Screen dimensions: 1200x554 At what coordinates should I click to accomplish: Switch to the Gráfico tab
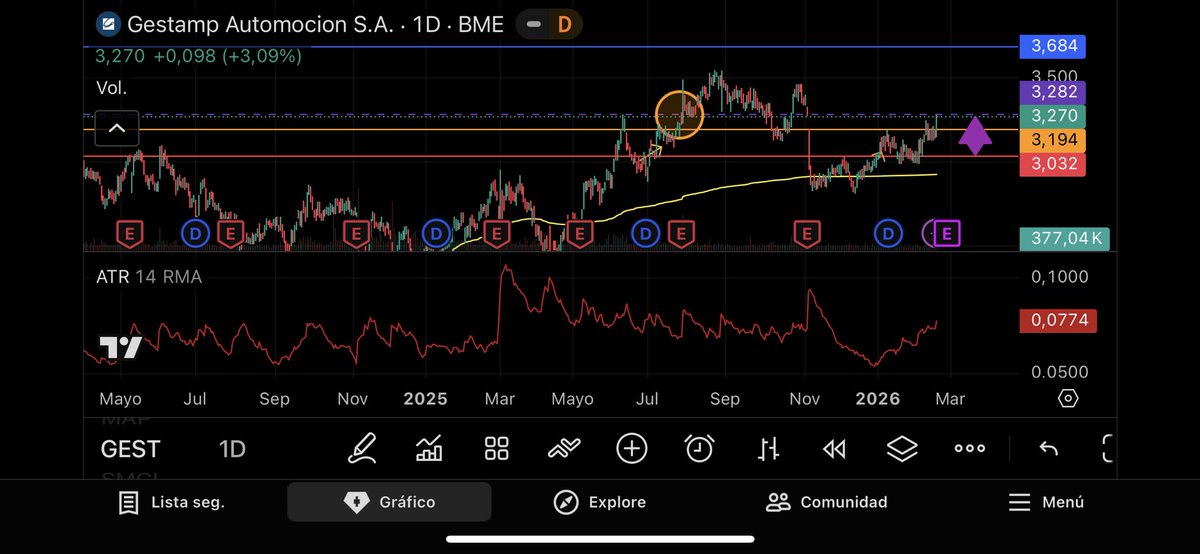click(389, 502)
